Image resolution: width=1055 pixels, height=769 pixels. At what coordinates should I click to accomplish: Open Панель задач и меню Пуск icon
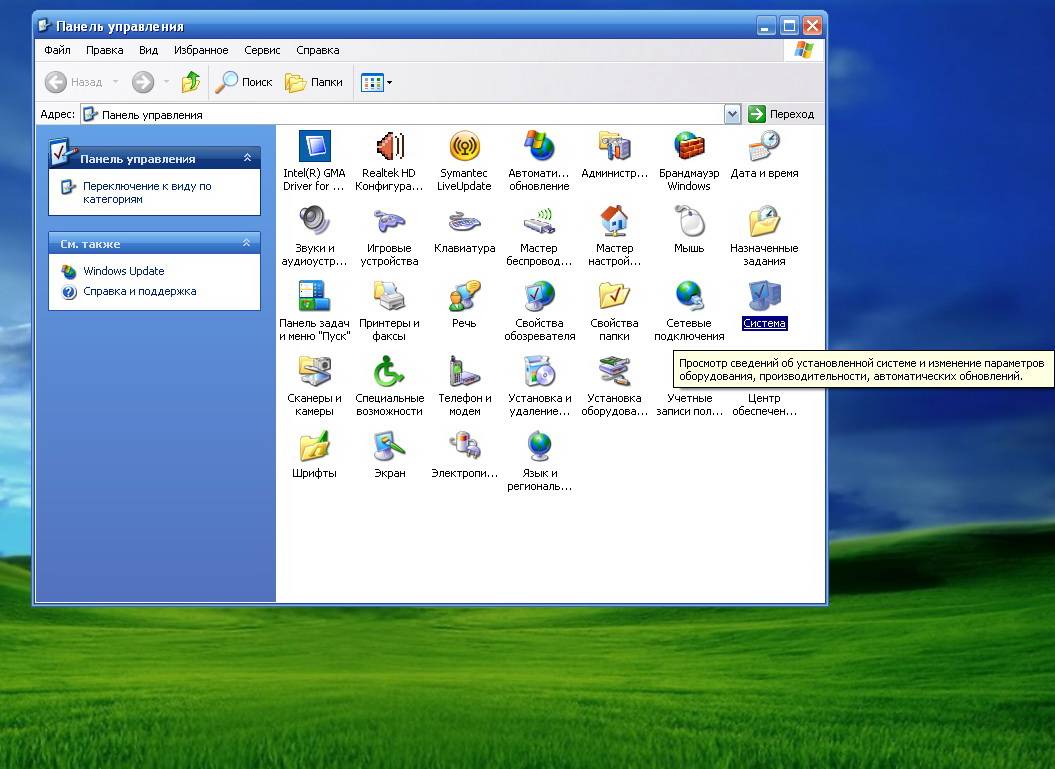click(x=314, y=296)
